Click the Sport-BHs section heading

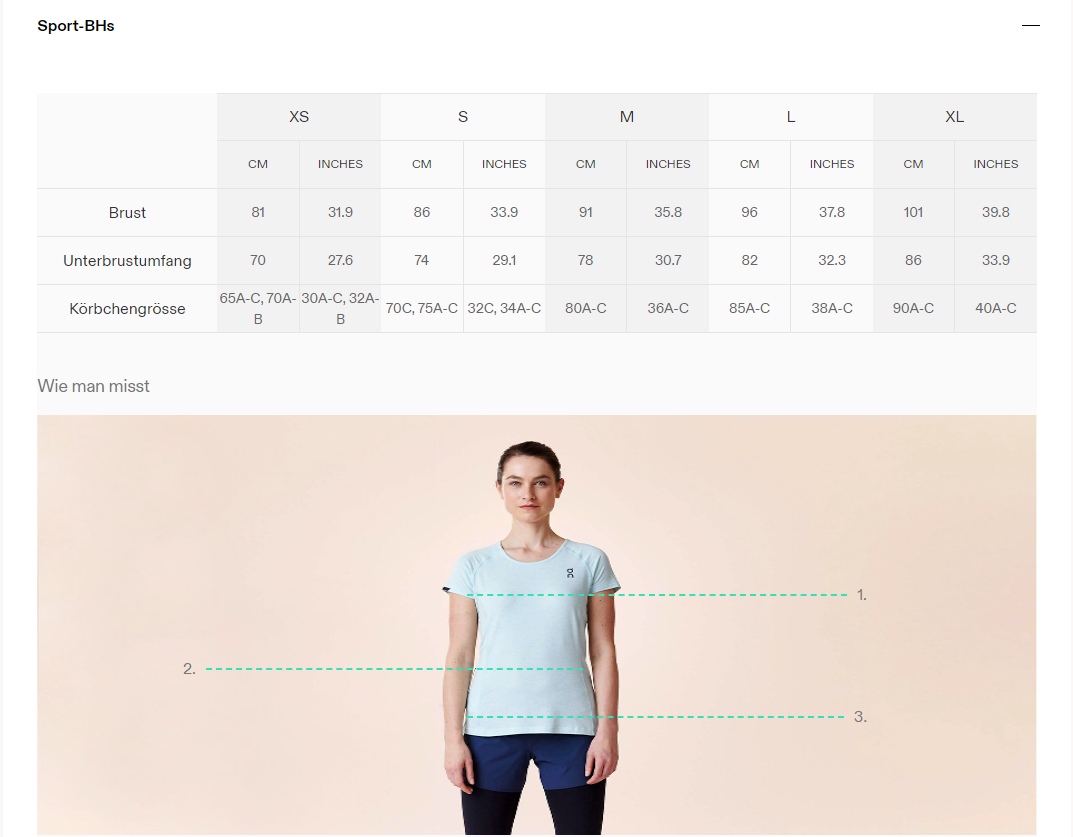(x=76, y=26)
